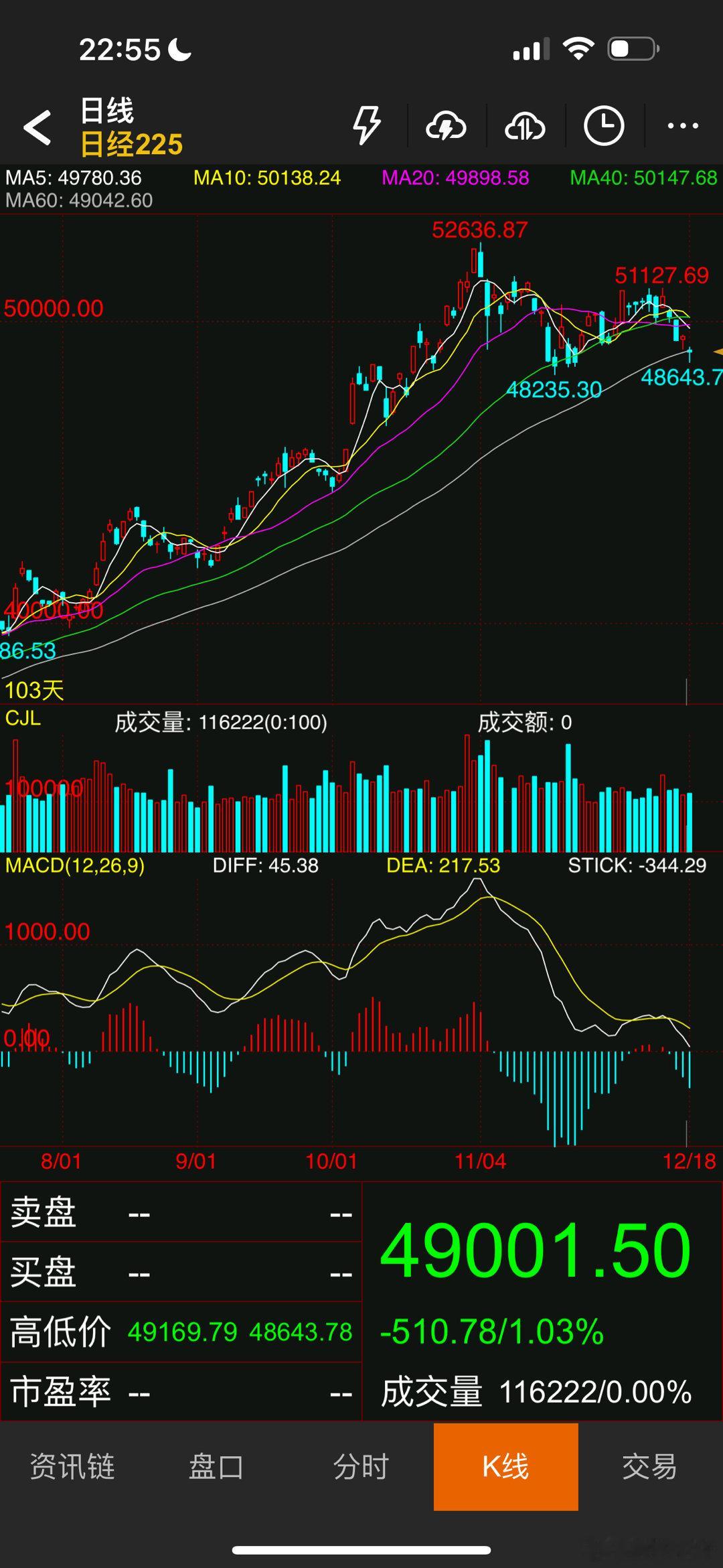Tap the DEA: 217.53 value
723x1568 pixels.
443,865
